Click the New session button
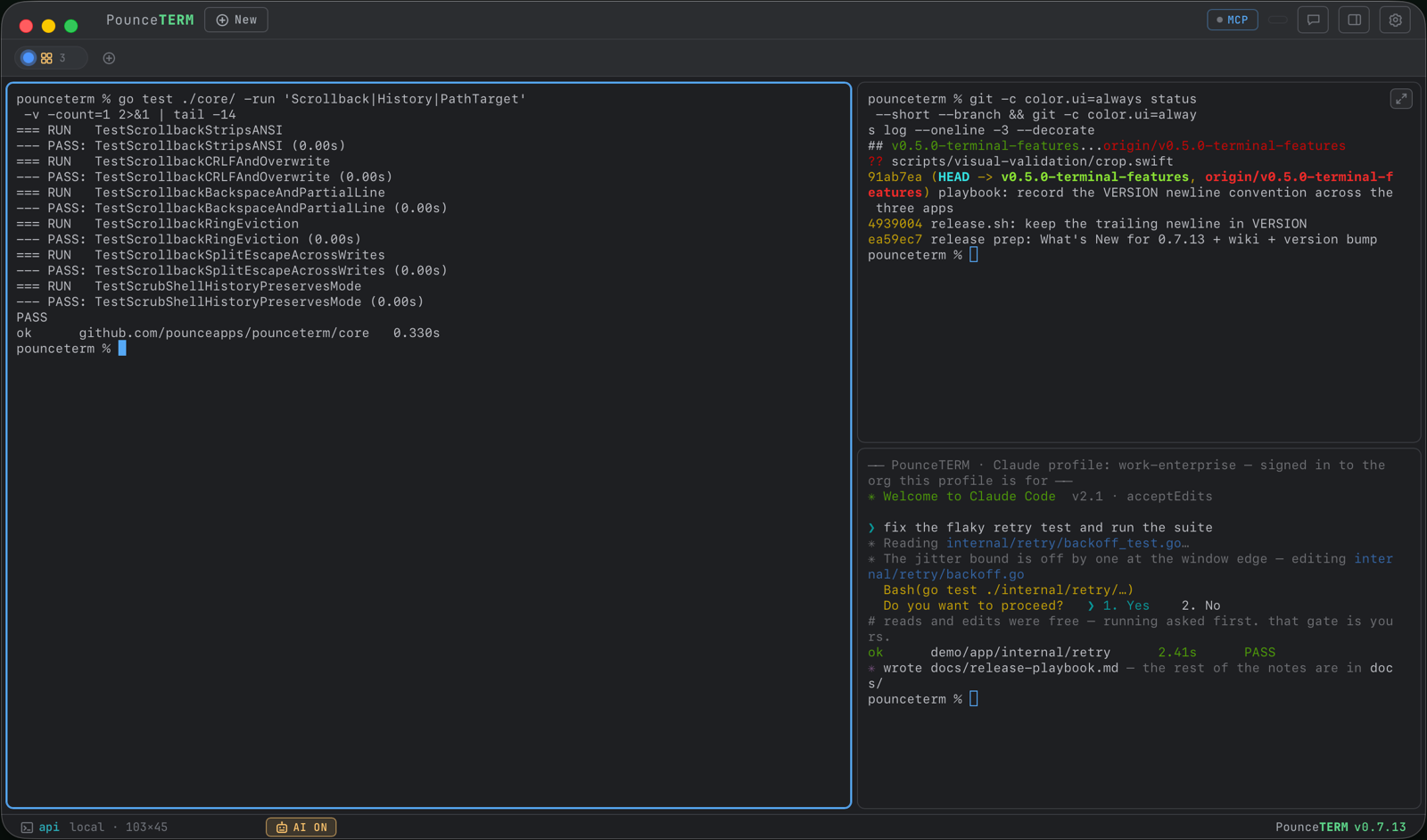Viewport: 1427px width, 840px height. coord(236,20)
